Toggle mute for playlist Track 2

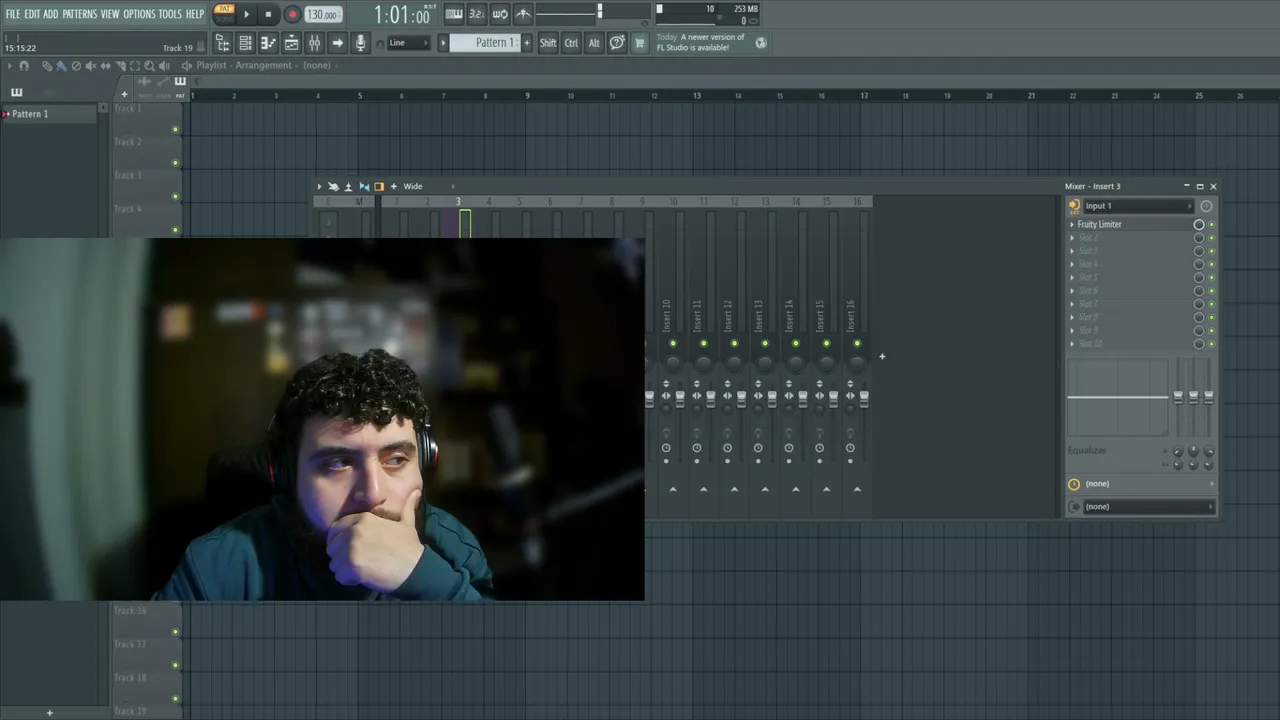pos(176,162)
